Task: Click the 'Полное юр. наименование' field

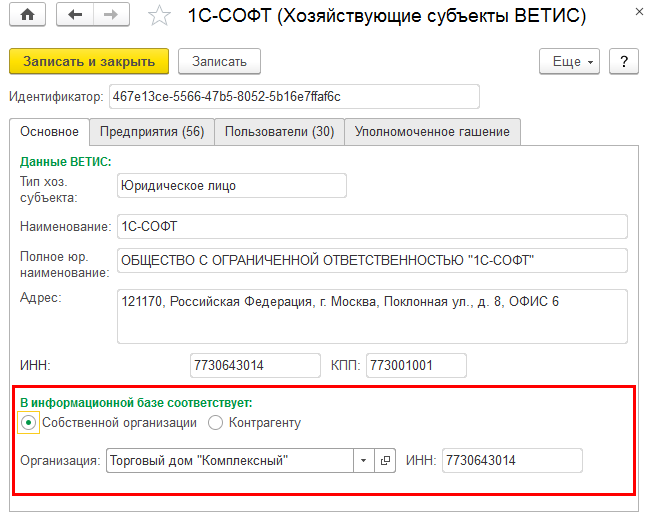Action: 372,260
